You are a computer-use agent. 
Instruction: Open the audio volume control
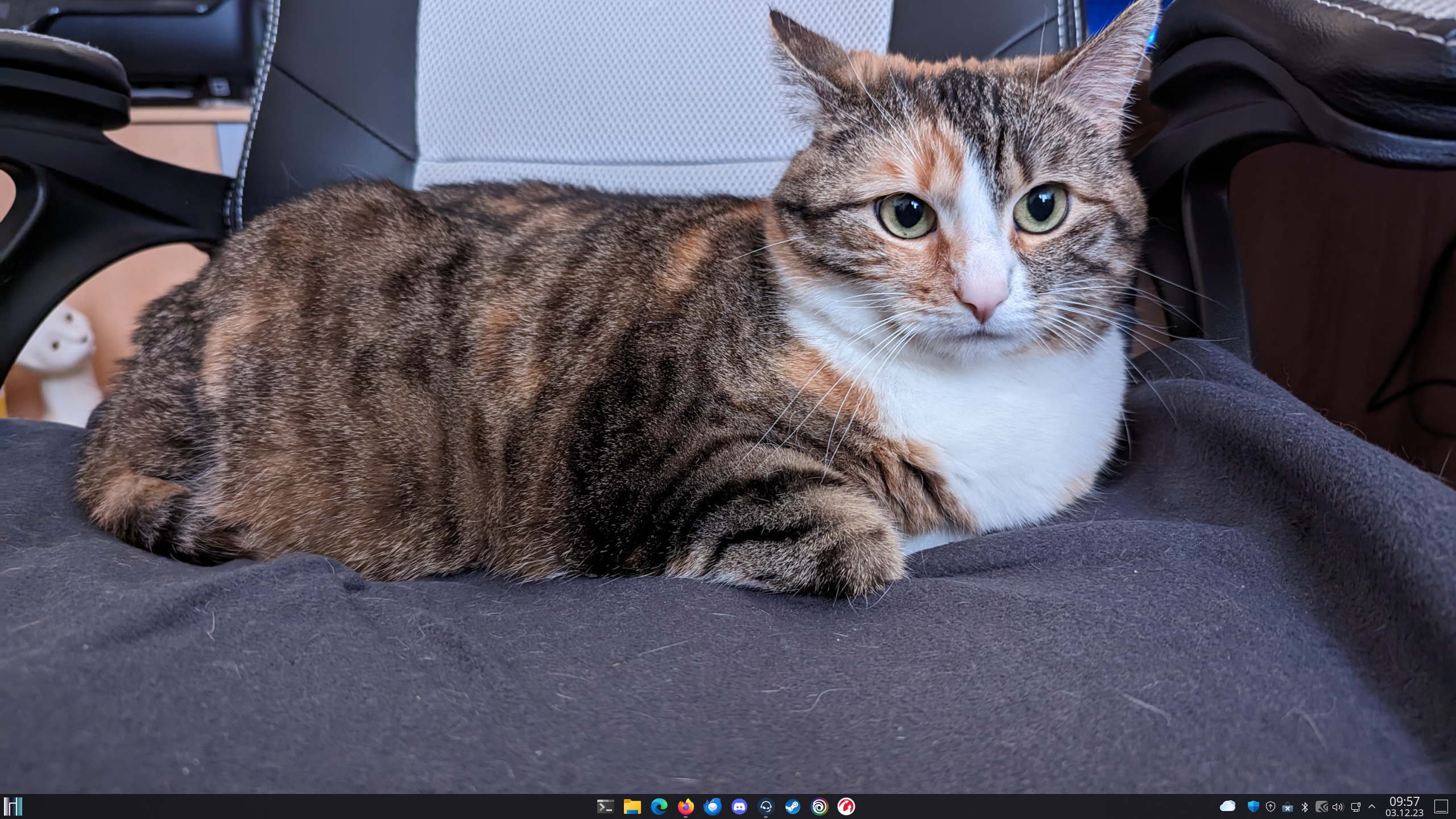click(x=1338, y=806)
